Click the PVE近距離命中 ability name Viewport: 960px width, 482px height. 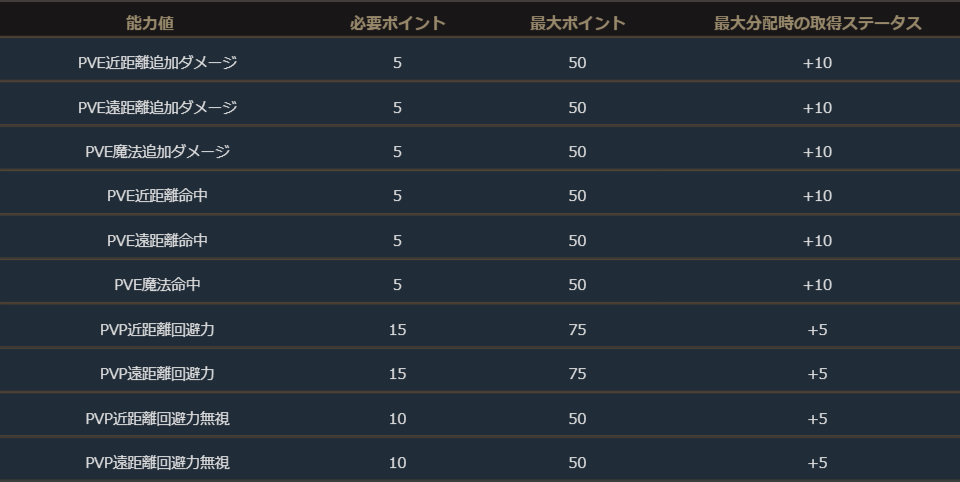point(157,196)
